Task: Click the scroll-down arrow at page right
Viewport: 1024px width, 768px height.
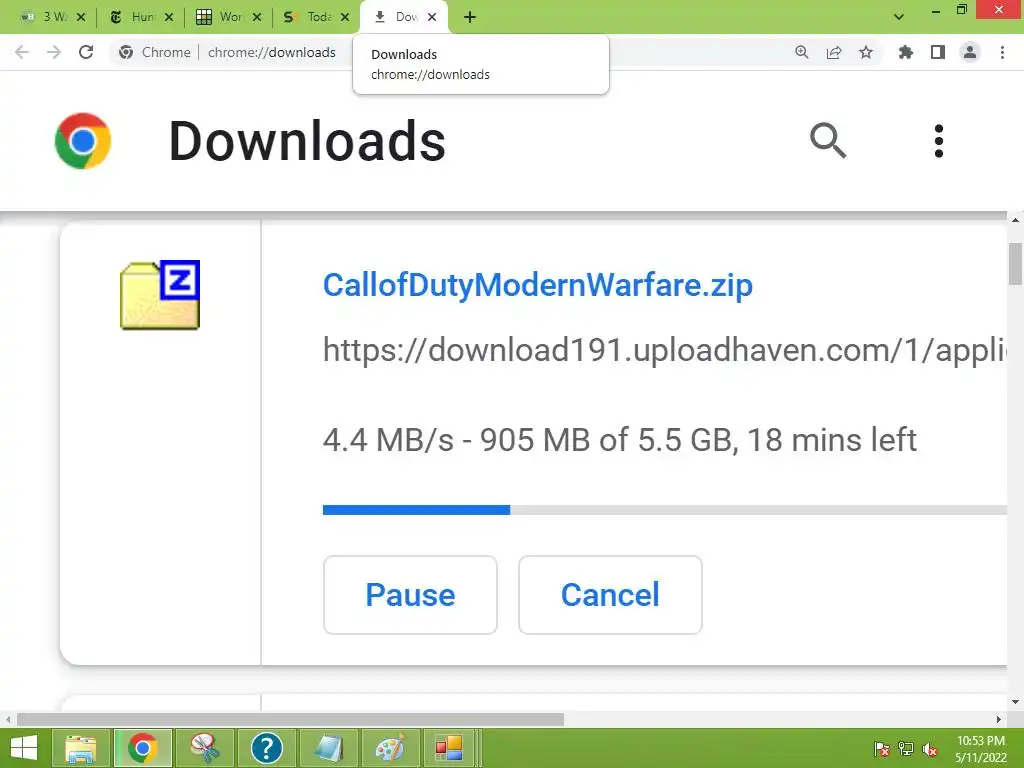Action: tap(1016, 702)
